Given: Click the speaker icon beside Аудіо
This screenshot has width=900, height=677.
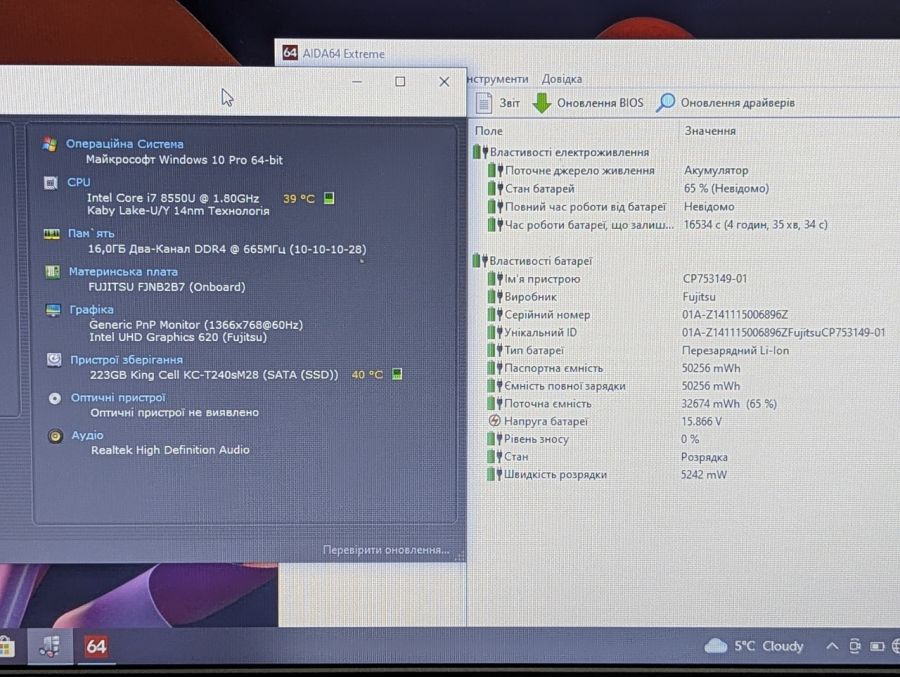Looking at the screenshot, I should [x=55, y=436].
